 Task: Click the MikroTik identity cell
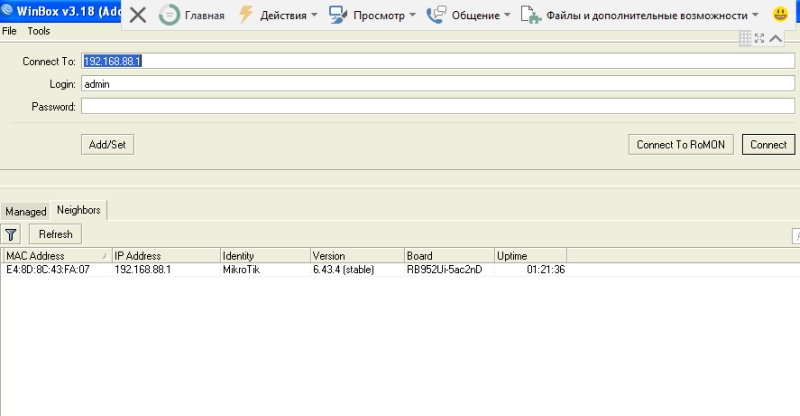click(241, 270)
